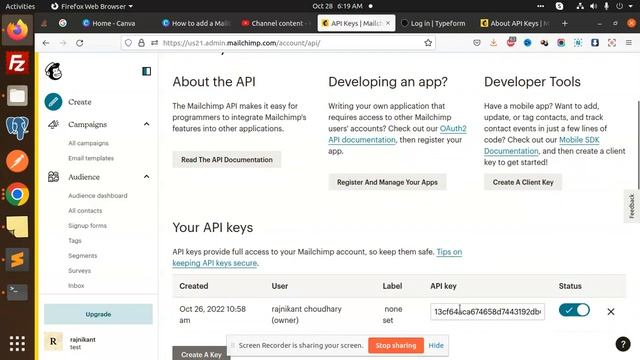
Task: Switch to Log in | Typeform tab
Action: click(x=433, y=24)
